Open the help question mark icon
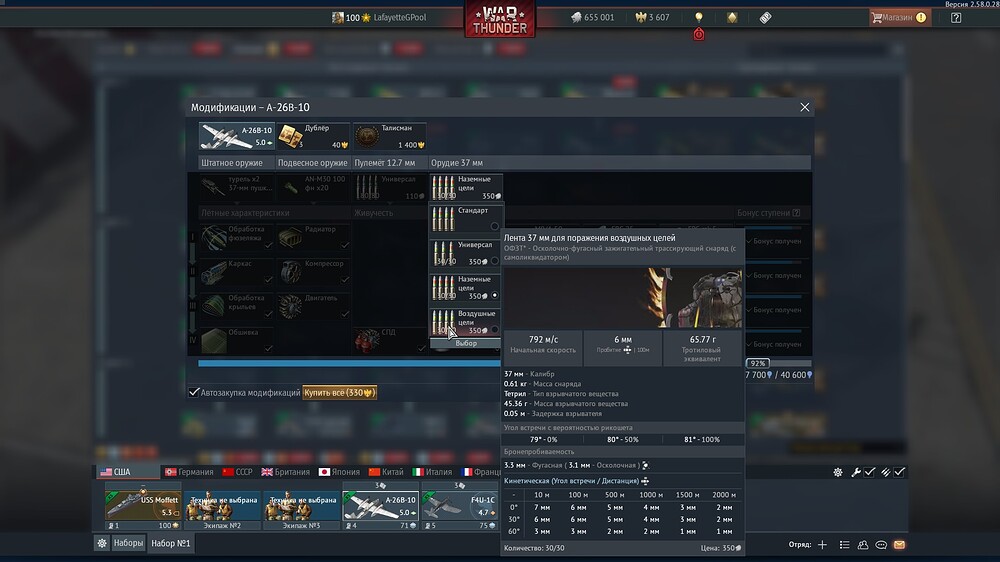Screen dimensions: 1000x562 [x=955, y=18]
